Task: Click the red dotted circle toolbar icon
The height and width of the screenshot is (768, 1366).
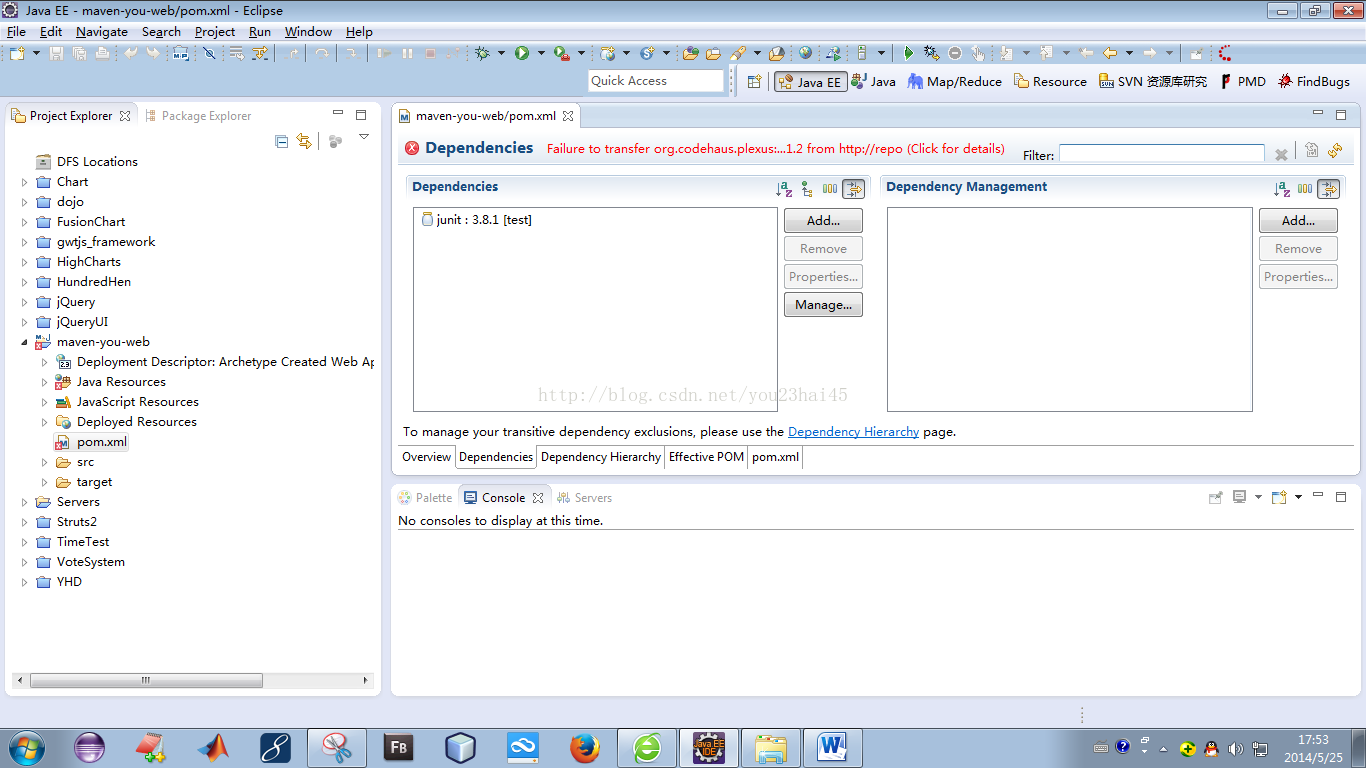Action: click(1225, 53)
